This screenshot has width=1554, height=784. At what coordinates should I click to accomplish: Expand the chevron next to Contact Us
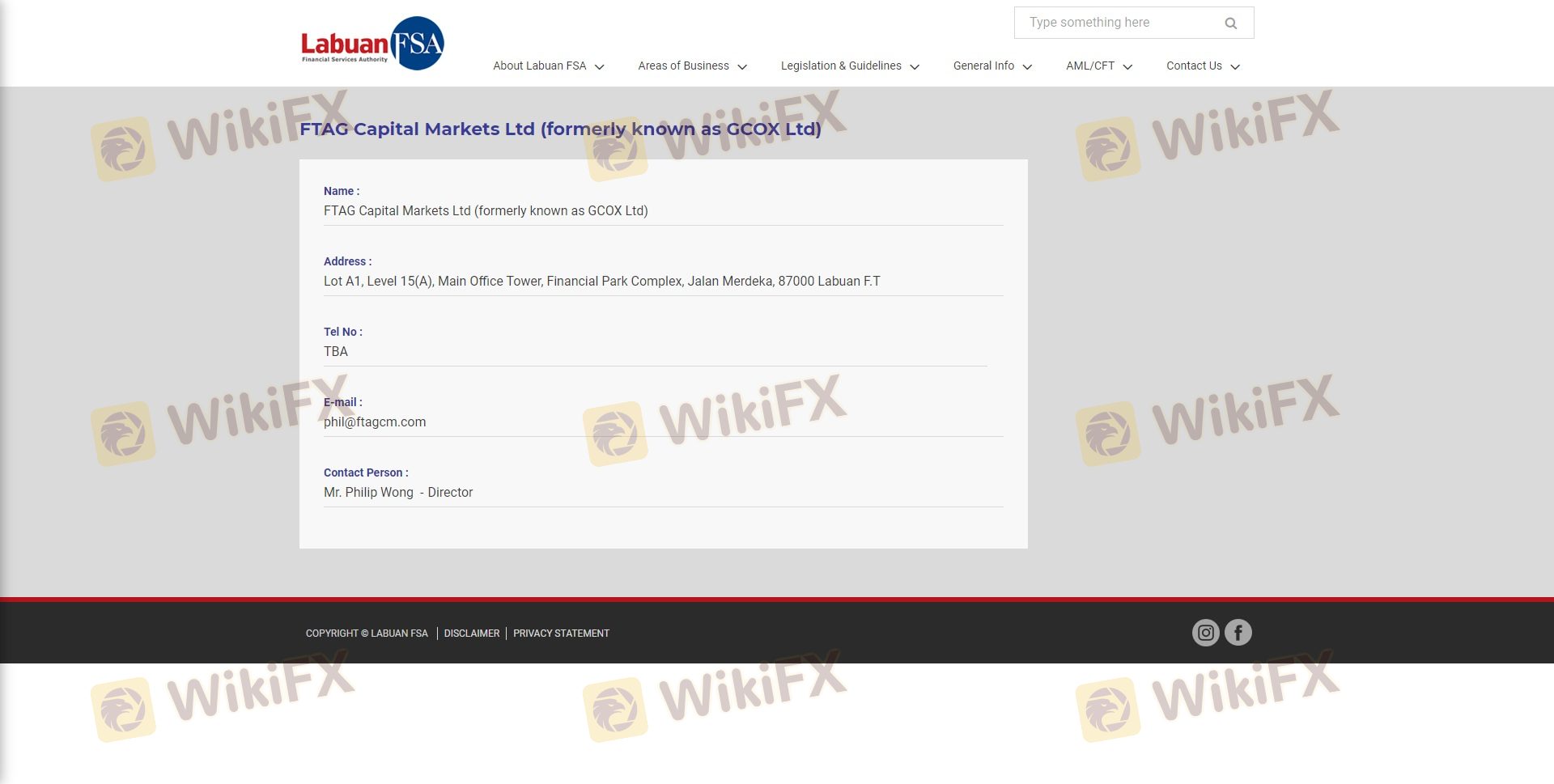tap(1235, 67)
